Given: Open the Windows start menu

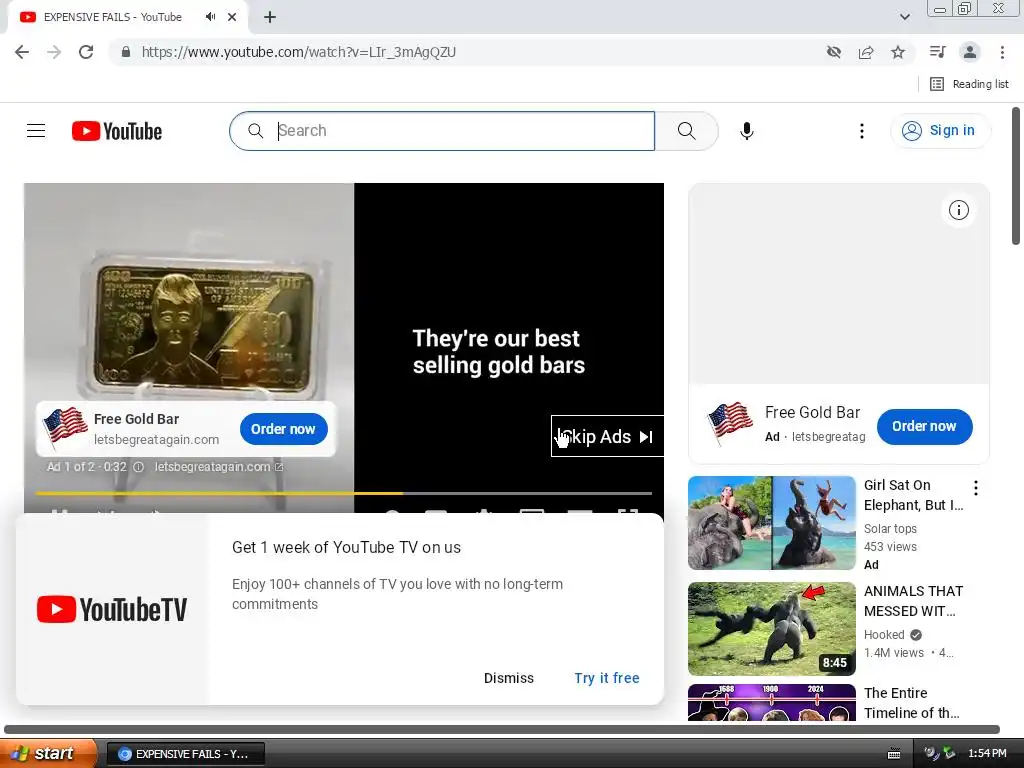Looking at the screenshot, I should (x=48, y=753).
